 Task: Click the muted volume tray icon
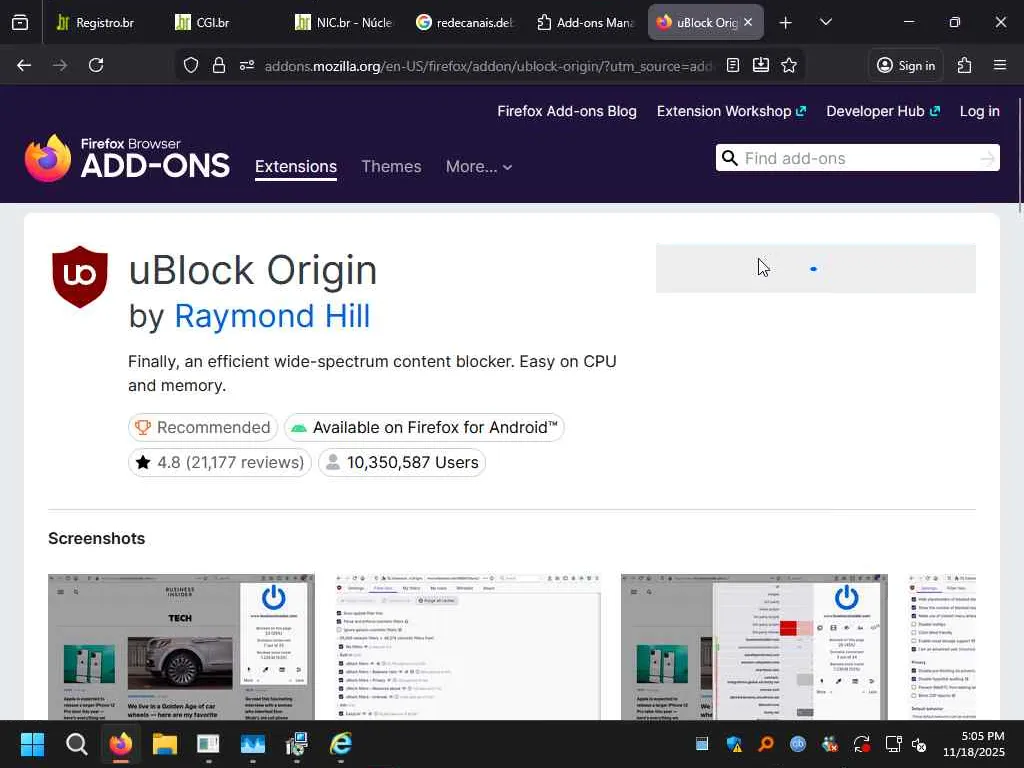pos(919,744)
